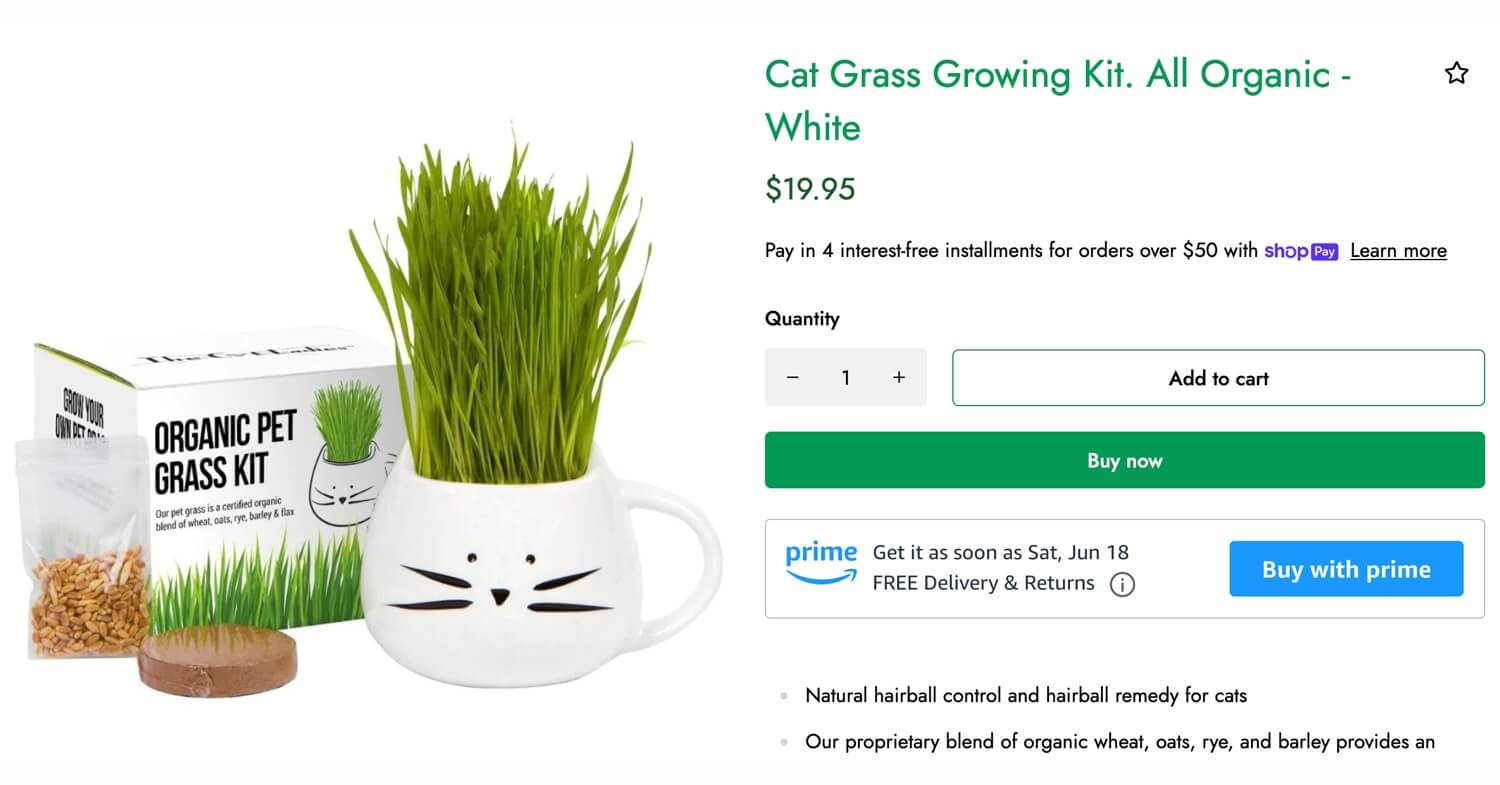Increase quantity with the plus button
Image resolution: width=1500 pixels, height=785 pixels.
pyautogui.click(x=899, y=377)
